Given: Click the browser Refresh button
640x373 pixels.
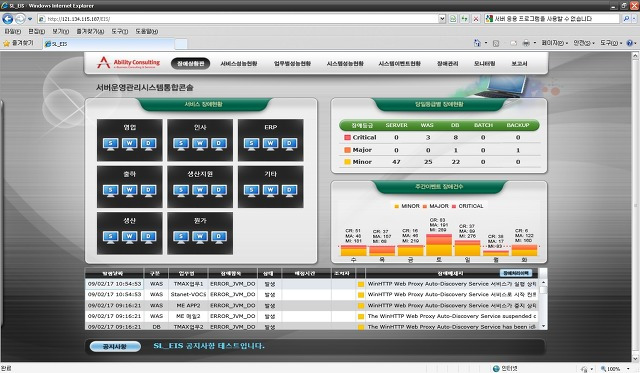Looking at the screenshot, I should (x=464, y=19).
